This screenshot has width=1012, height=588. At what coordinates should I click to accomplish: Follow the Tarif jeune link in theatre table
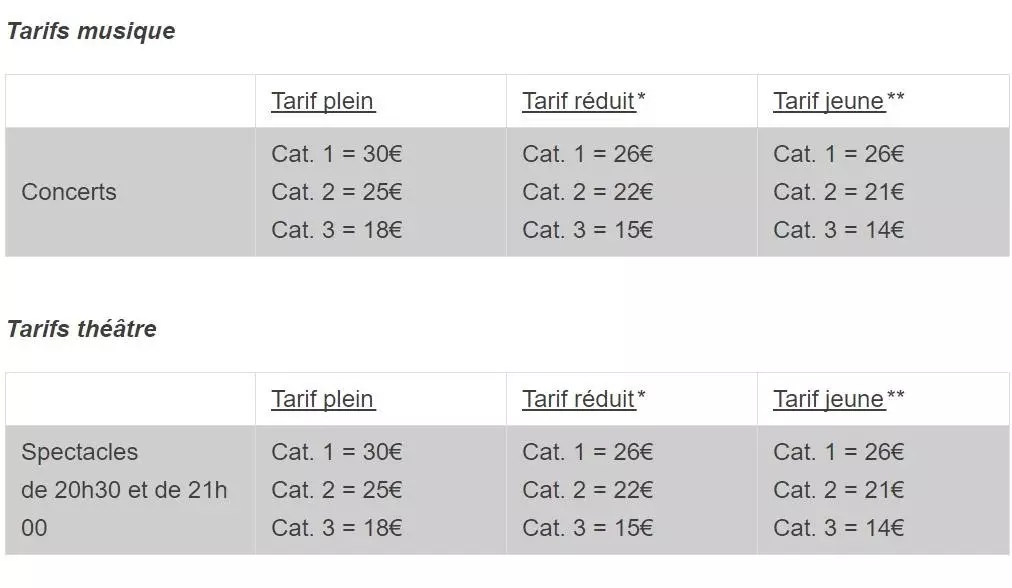pos(829,399)
